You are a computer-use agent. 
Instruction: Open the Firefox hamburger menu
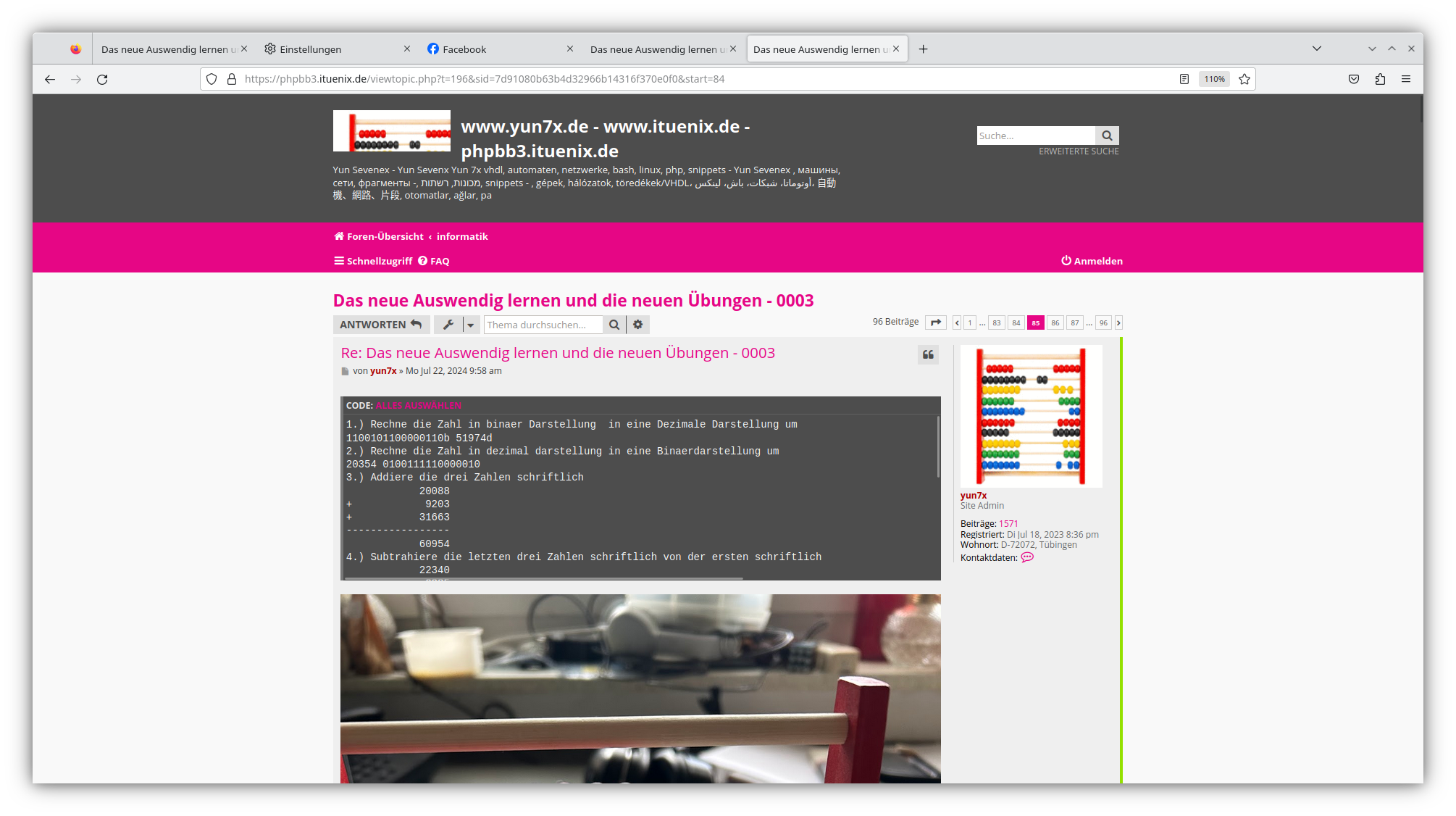(x=1406, y=79)
